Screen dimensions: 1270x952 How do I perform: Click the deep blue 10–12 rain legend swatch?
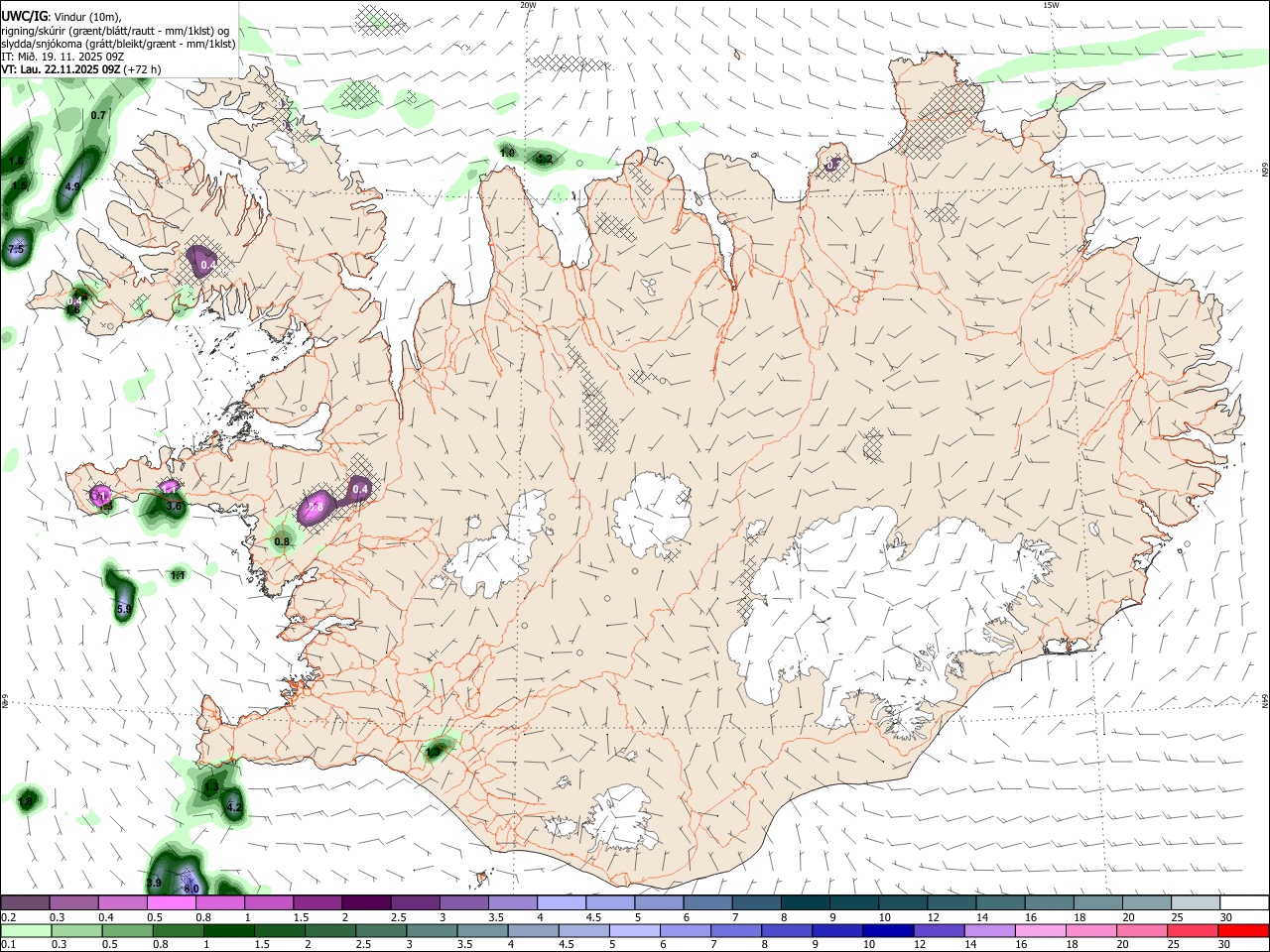[888, 930]
